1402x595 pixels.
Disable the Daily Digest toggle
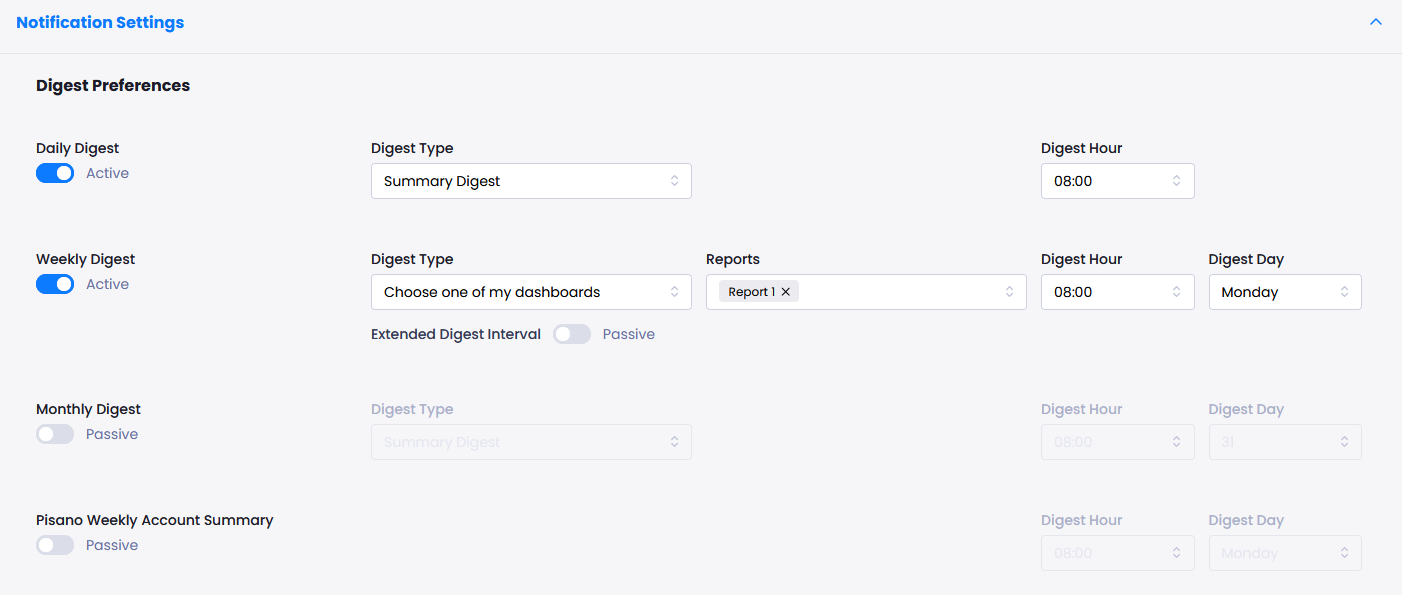click(55, 173)
